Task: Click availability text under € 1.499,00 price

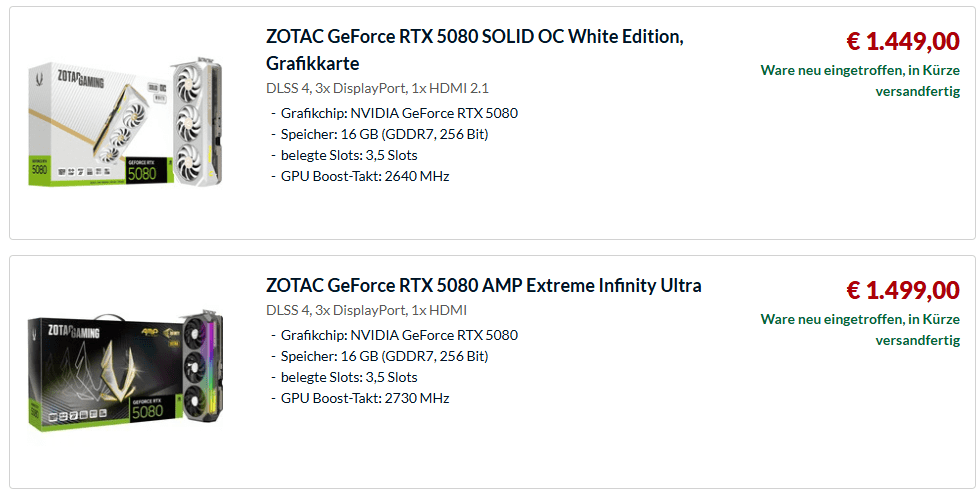Action: [860, 330]
